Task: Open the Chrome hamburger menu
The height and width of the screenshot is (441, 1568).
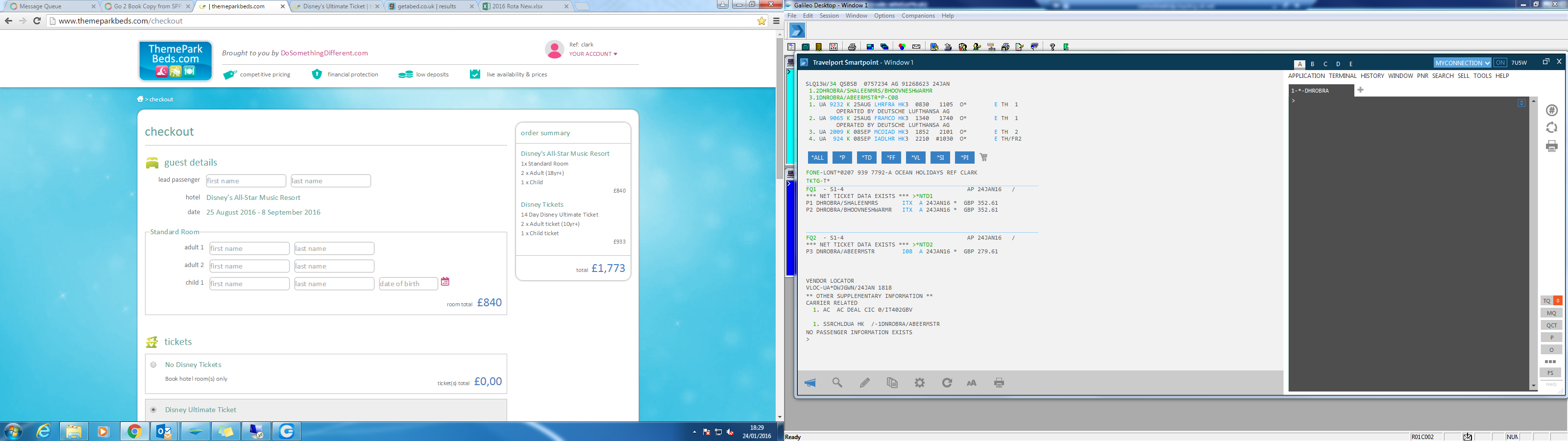Action: click(777, 21)
